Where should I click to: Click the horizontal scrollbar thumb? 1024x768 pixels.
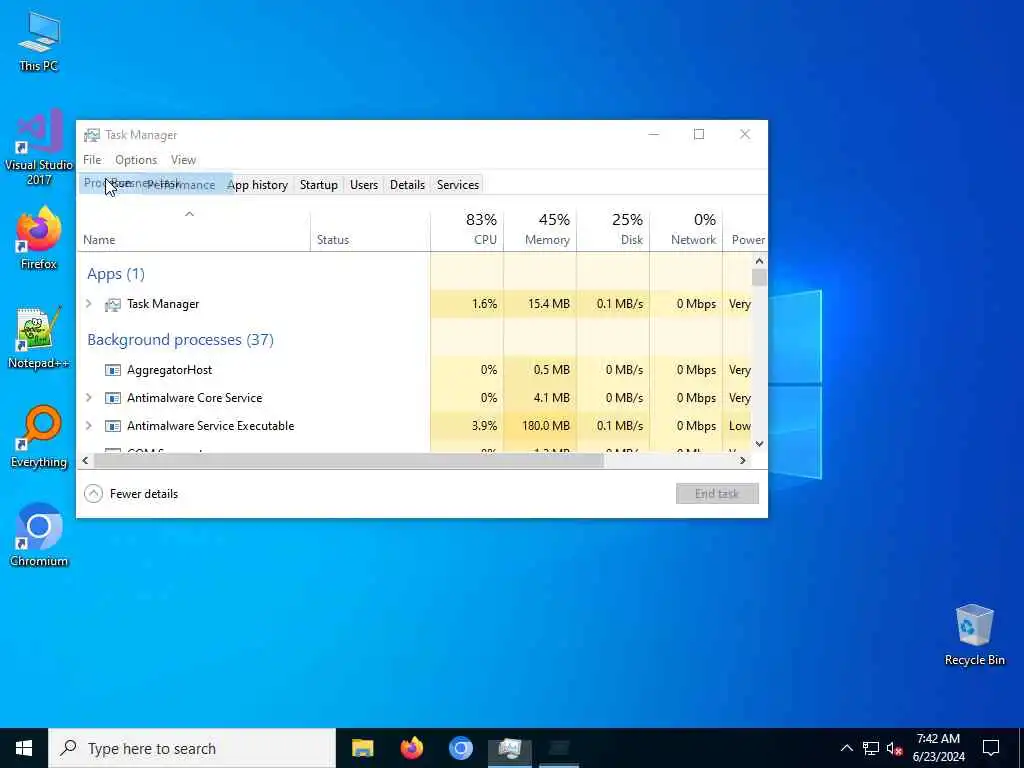tap(349, 460)
